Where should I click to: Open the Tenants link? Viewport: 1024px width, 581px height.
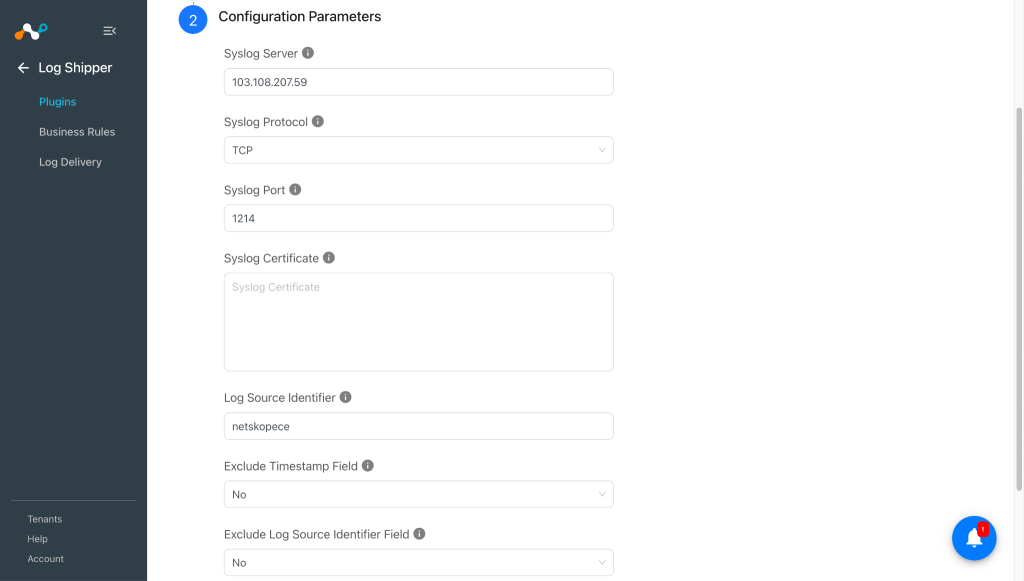pyautogui.click(x=44, y=519)
